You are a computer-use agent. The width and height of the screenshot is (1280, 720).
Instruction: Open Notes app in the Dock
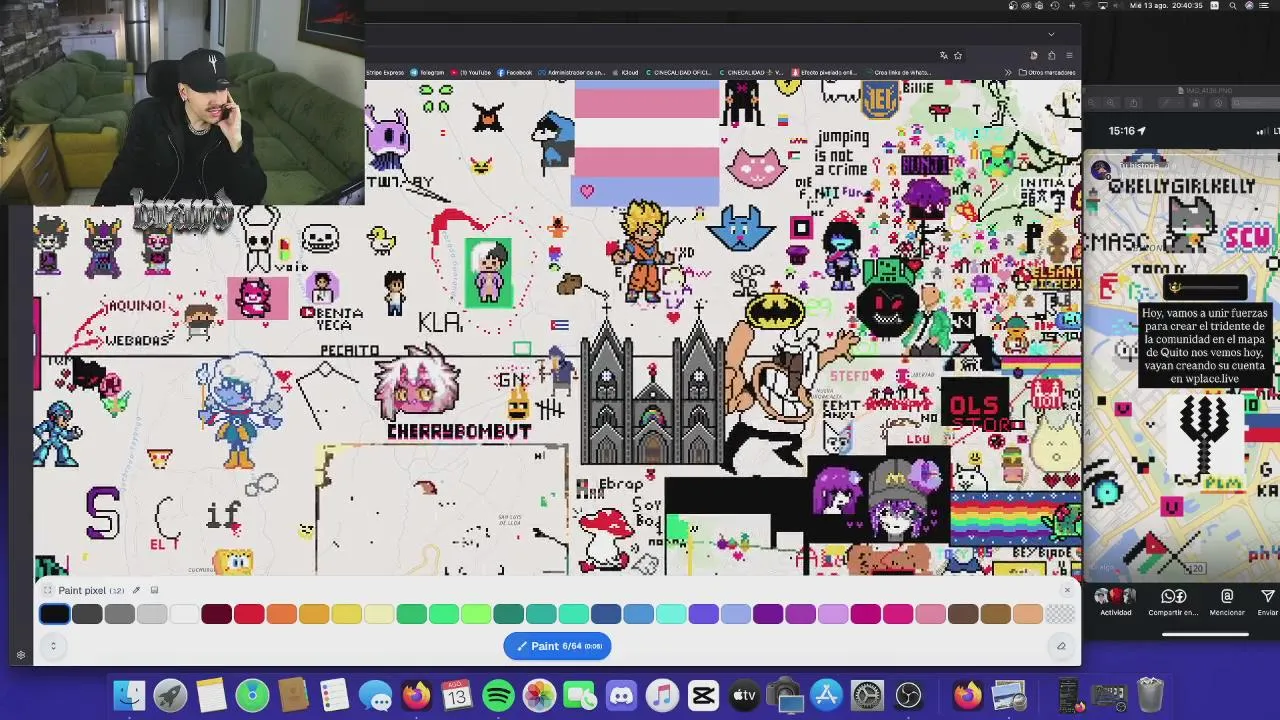(211, 695)
